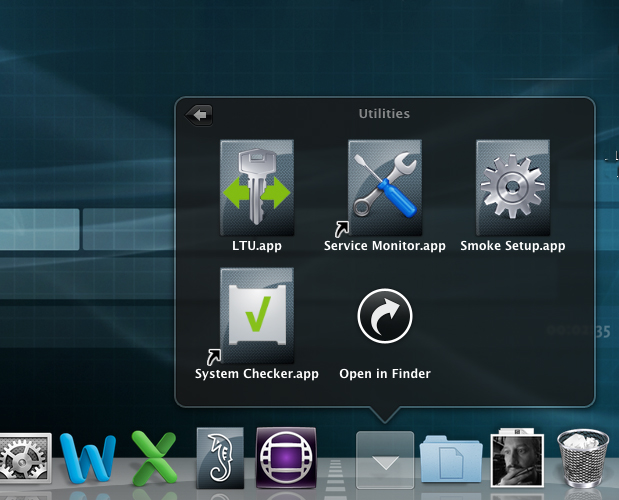Open Smoke Setup.app gear icon
The height and width of the screenshot is (500, 619).
pos(513,187)
